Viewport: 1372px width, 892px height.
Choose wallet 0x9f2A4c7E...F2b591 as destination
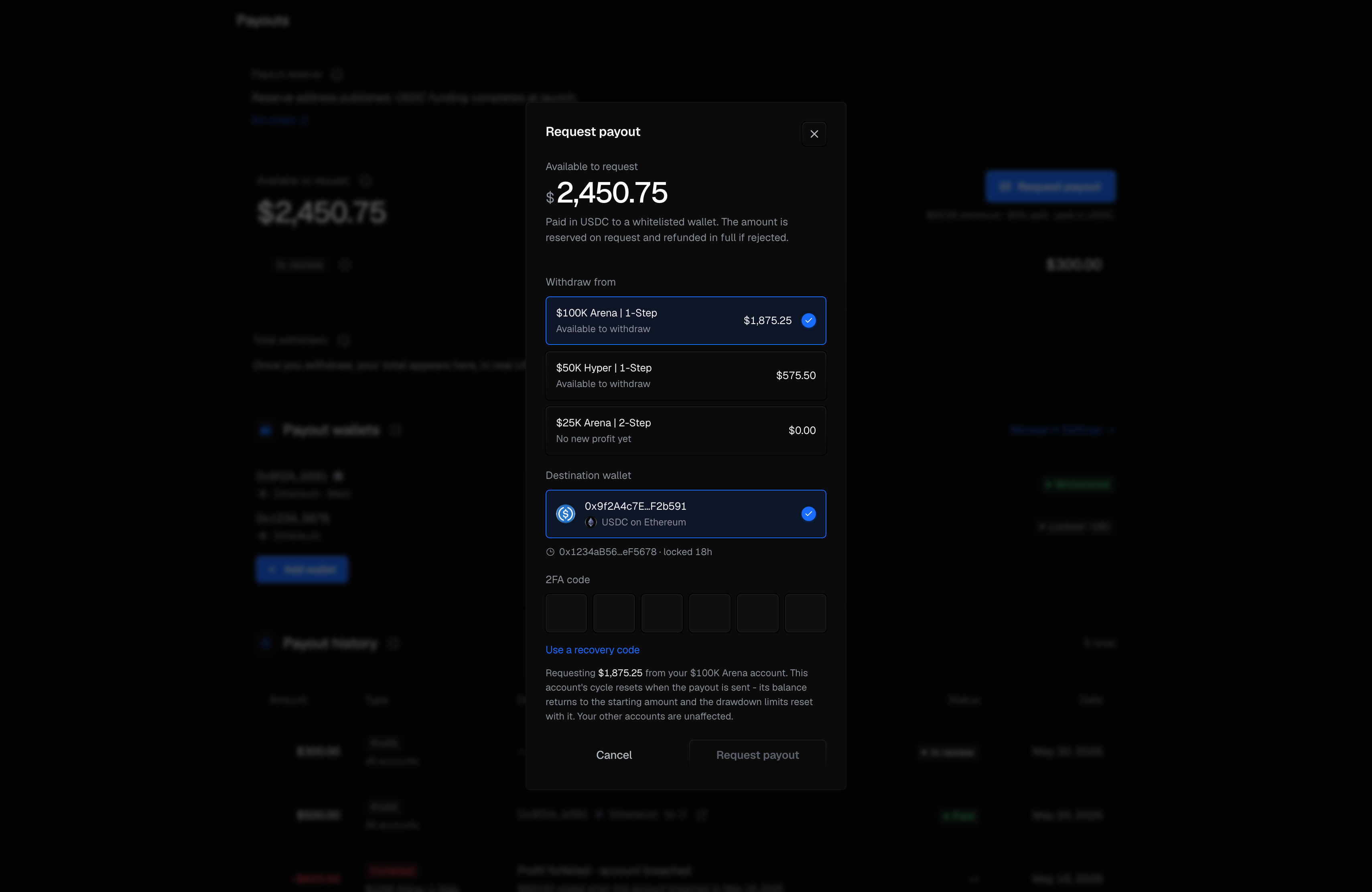[x=686, y=513]
